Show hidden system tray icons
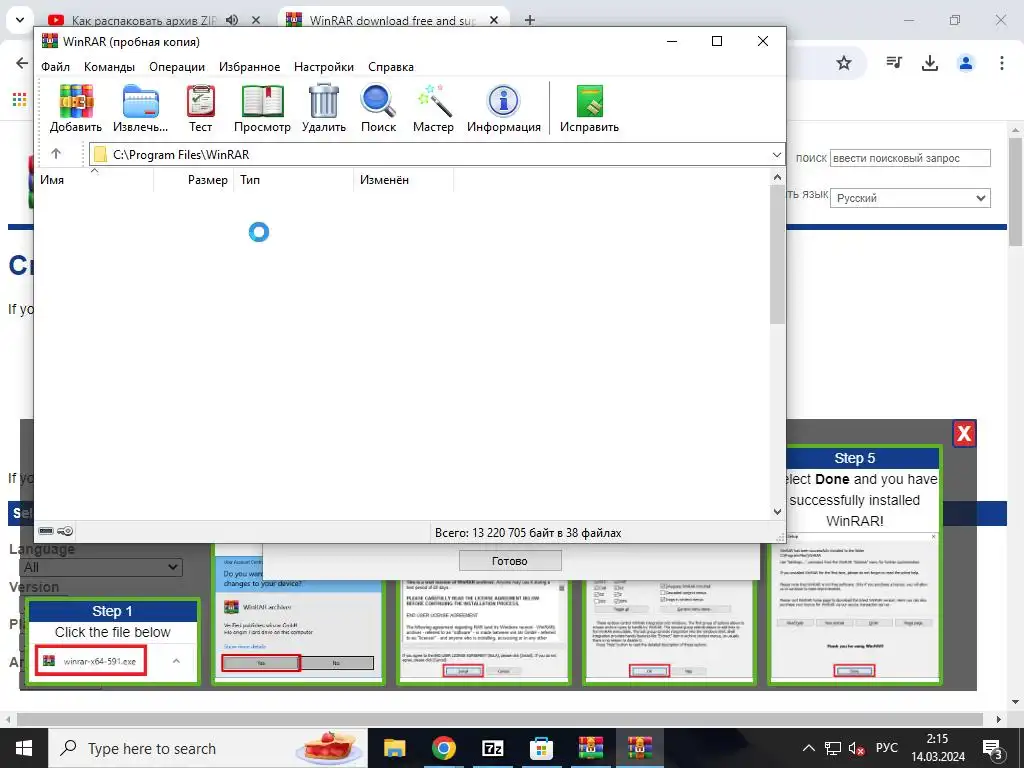Screen dimensions: 1024x768 coord(808,748)
